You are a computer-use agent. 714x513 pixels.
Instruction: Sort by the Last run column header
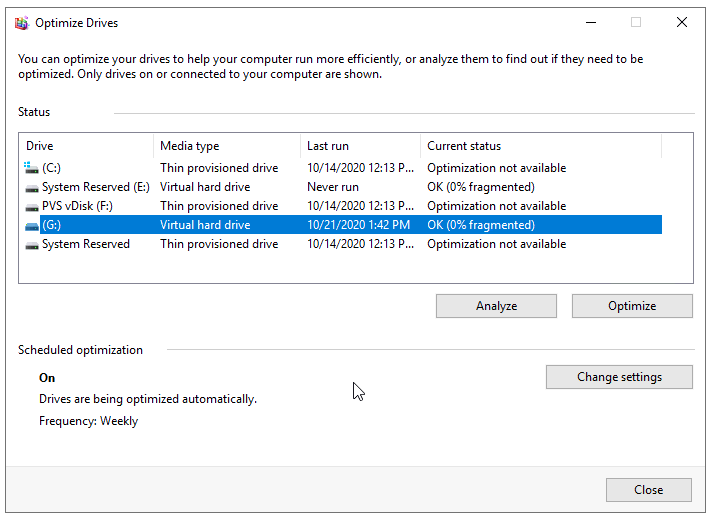[x=361, y=146]
